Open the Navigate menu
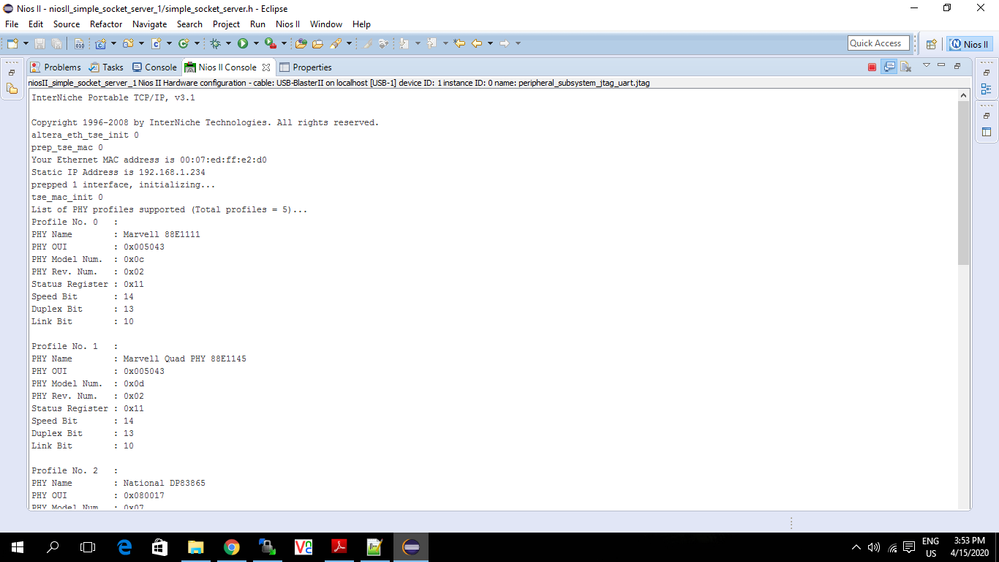This screenshot has height=562, width=999. pos(150,24)
